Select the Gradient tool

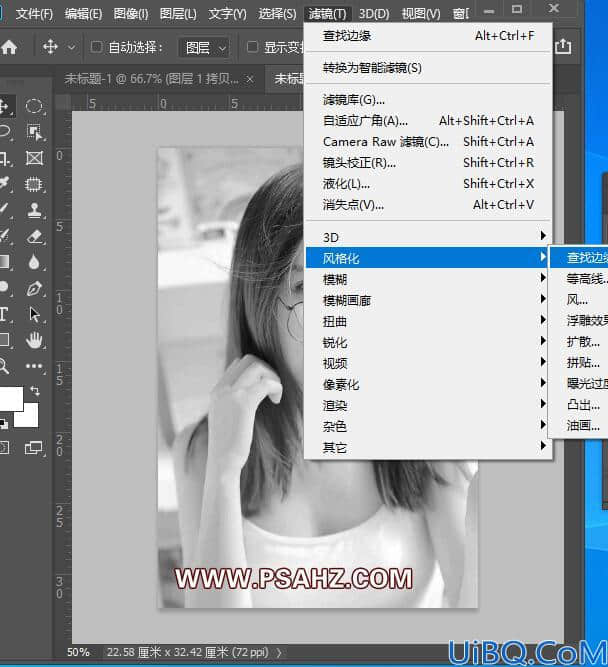(4, 261)
